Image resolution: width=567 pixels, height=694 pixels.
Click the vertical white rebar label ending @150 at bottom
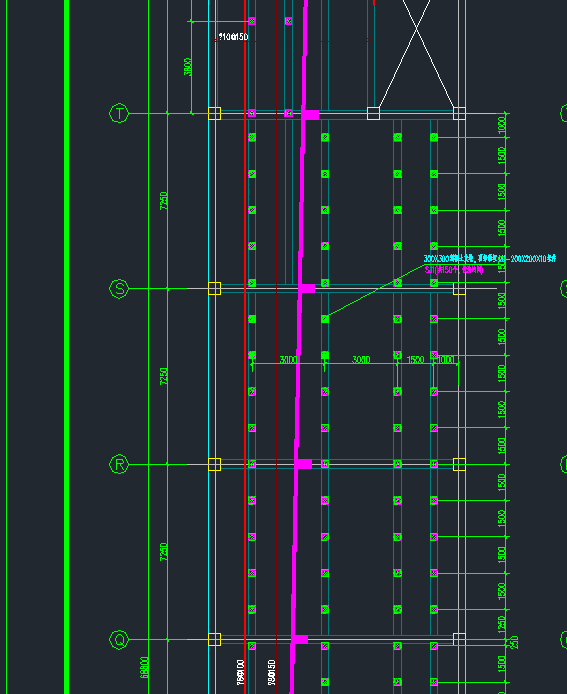[x=271, y=672]
